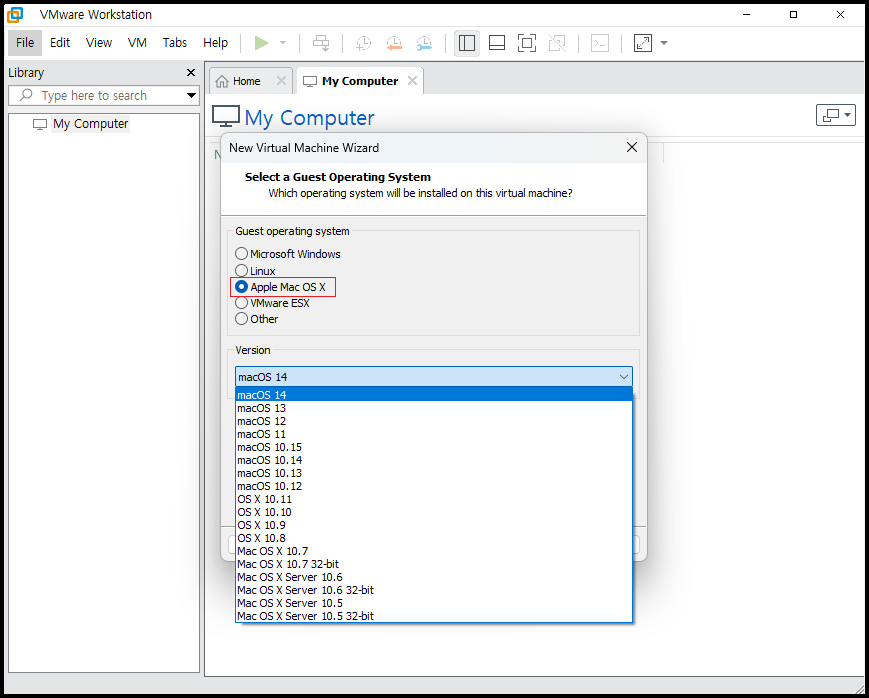Choose macOS 10.14 from the version list
869x698 pixels.
click(434, 460)
